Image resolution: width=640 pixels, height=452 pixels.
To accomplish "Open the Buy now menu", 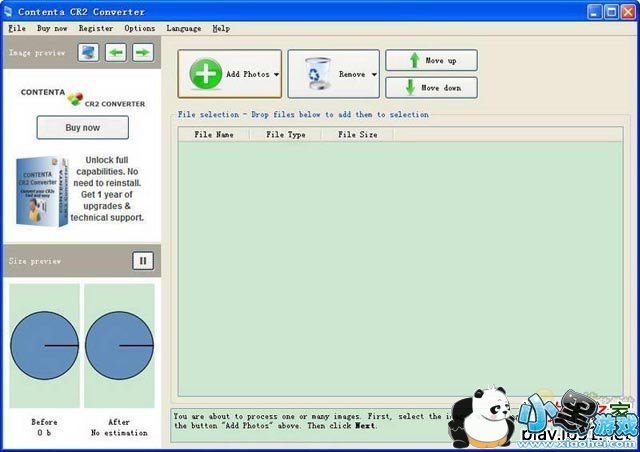I will click(52, 28).
